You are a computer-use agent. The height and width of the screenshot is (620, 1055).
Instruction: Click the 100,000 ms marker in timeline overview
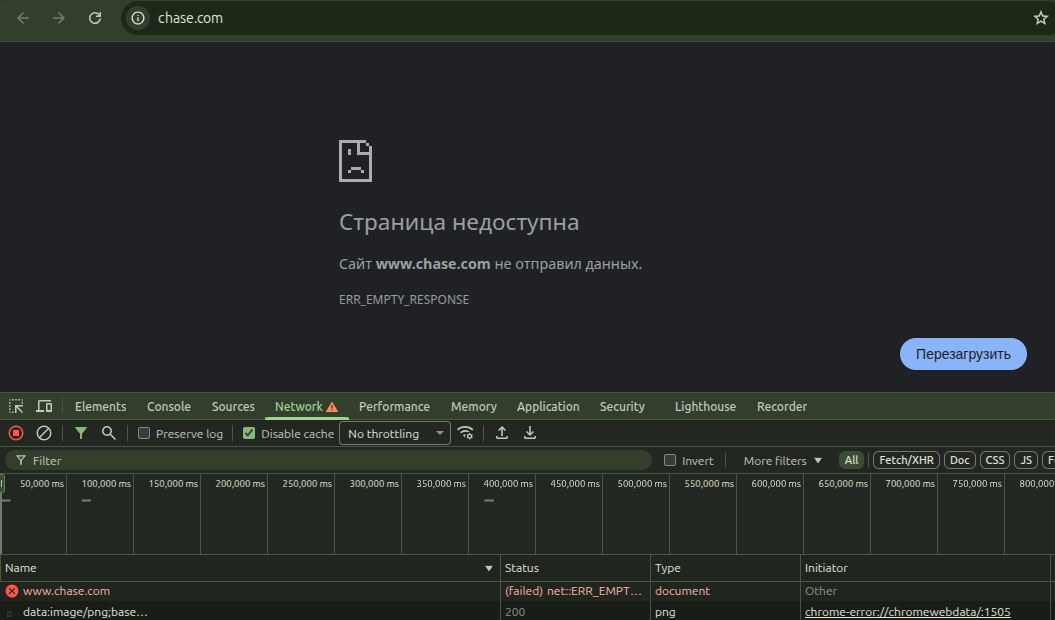tap(106, 484)
